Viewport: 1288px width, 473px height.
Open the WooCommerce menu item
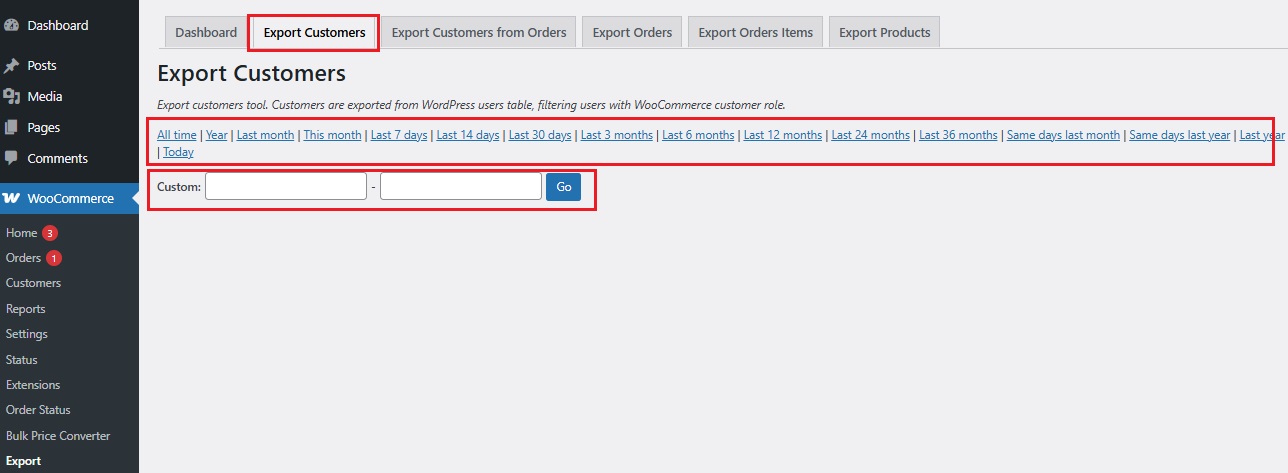coord(69,198)
